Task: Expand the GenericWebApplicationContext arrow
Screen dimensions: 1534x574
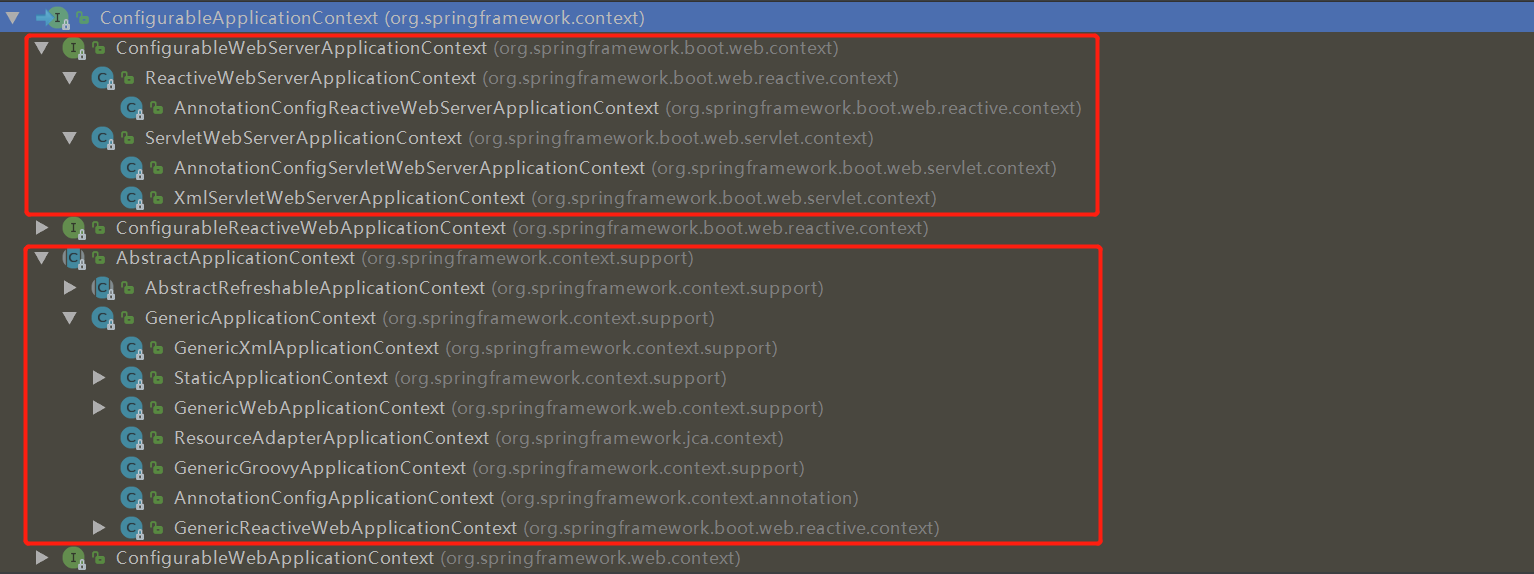Action: 99,408
